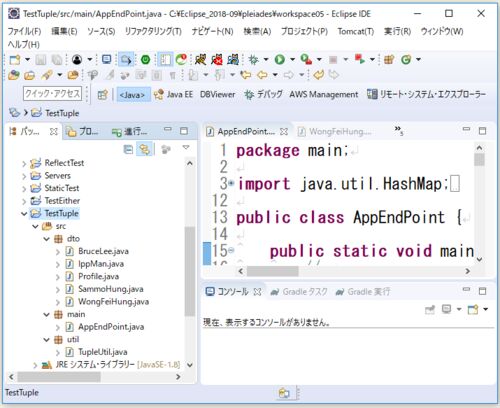
Task: Toggle block selection mode toolbar button
Action: pos(165,60)
